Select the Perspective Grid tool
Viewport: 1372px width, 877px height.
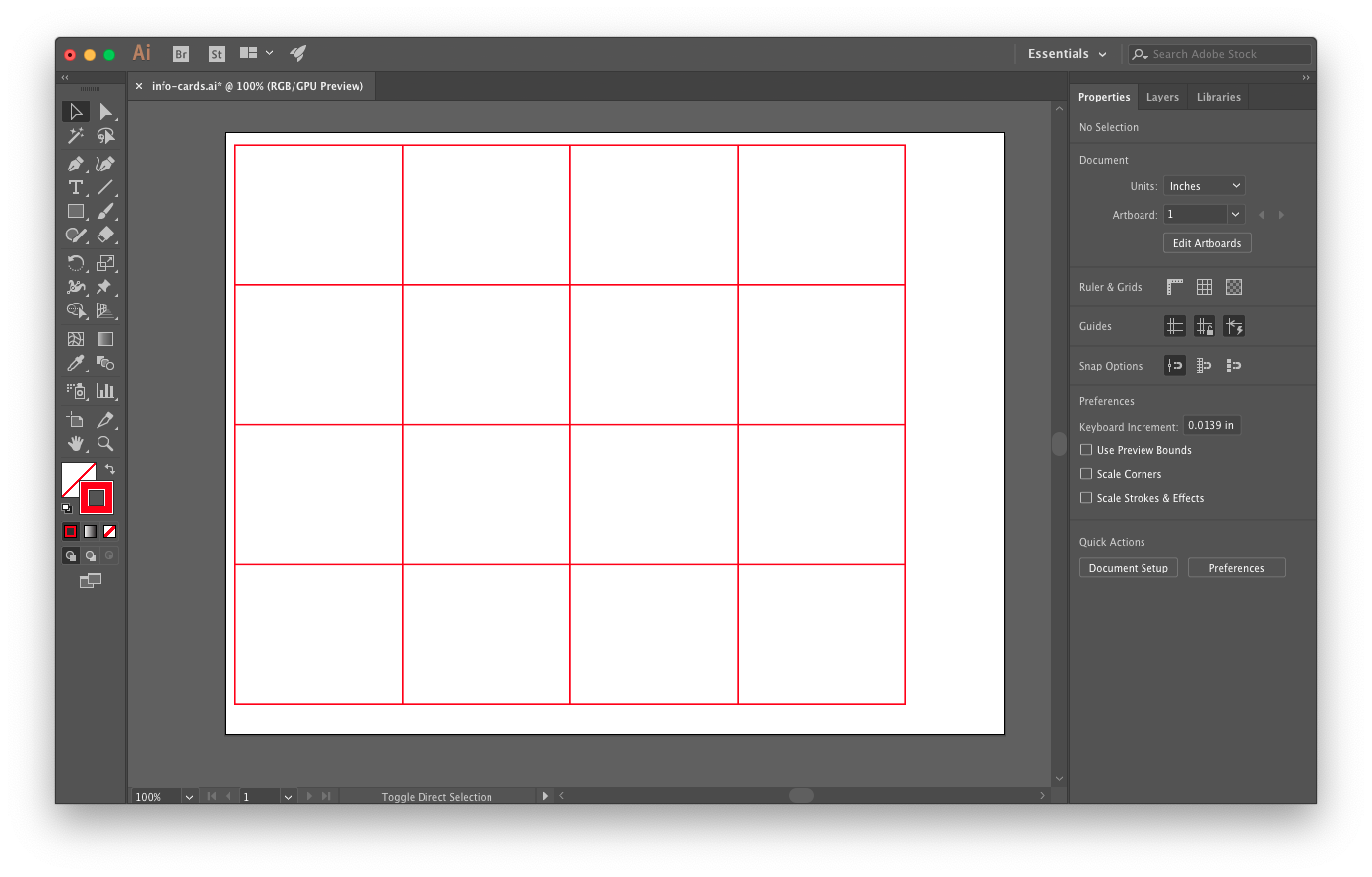(x=105, y=310)
